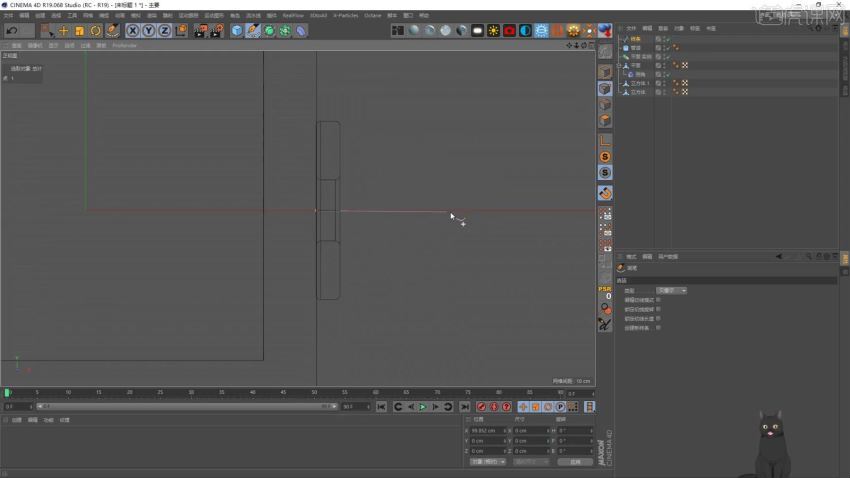Click the Make Editable icon

(605, 52)
